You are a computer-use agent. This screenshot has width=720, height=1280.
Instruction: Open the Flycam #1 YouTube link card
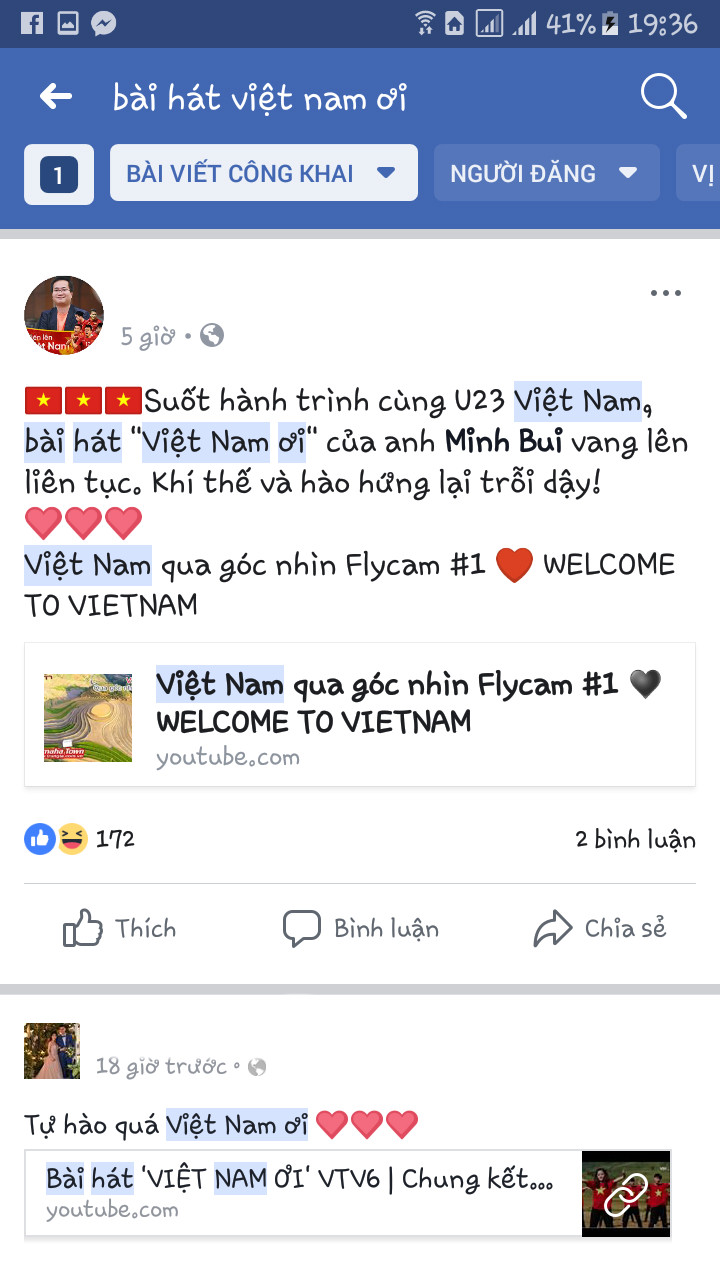(360, 714)
